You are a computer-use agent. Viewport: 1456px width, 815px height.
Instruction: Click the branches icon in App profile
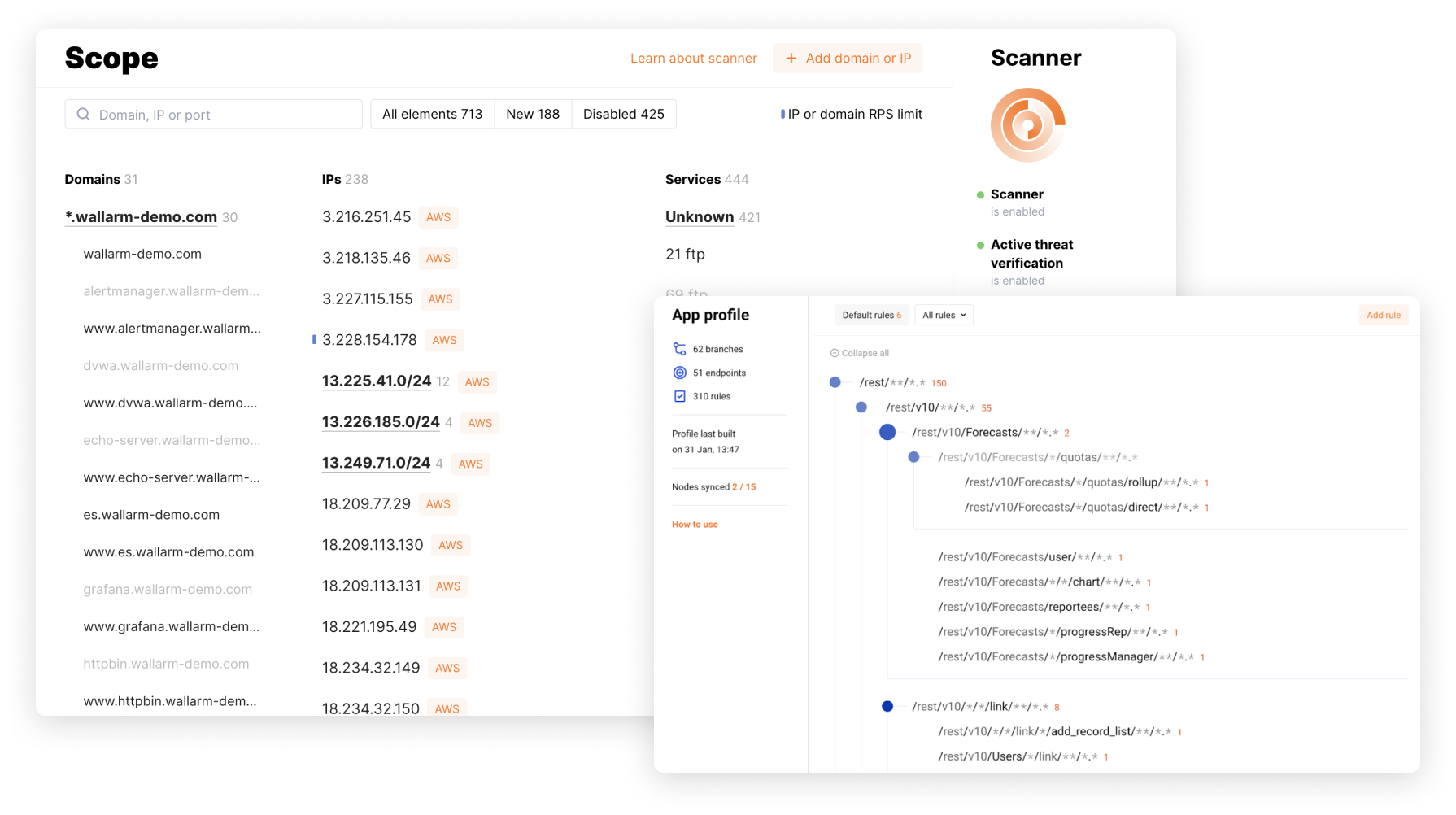[x=680, y=349]
